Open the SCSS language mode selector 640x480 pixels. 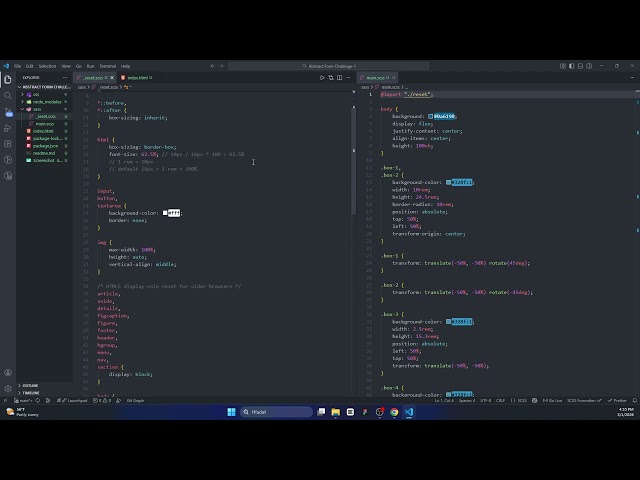[522, 400]
